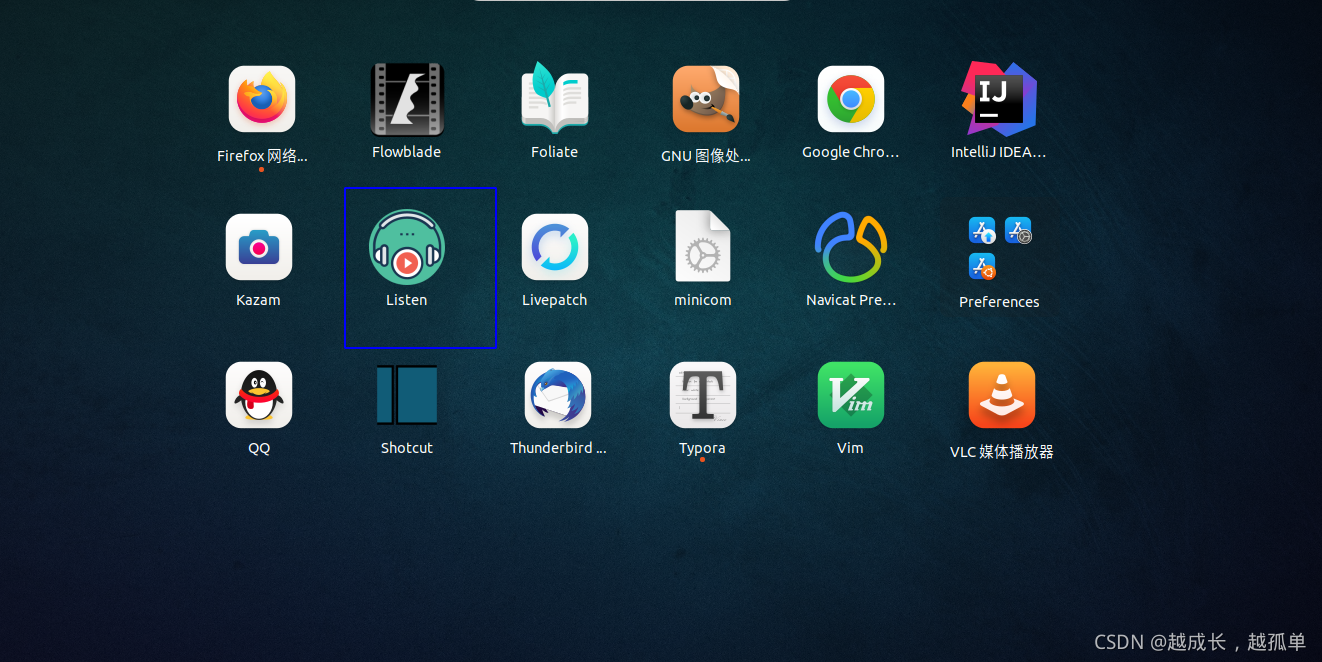Click the 'Navicat Pre...' label
Viewport: 1322px width, 662px height.
851,300
